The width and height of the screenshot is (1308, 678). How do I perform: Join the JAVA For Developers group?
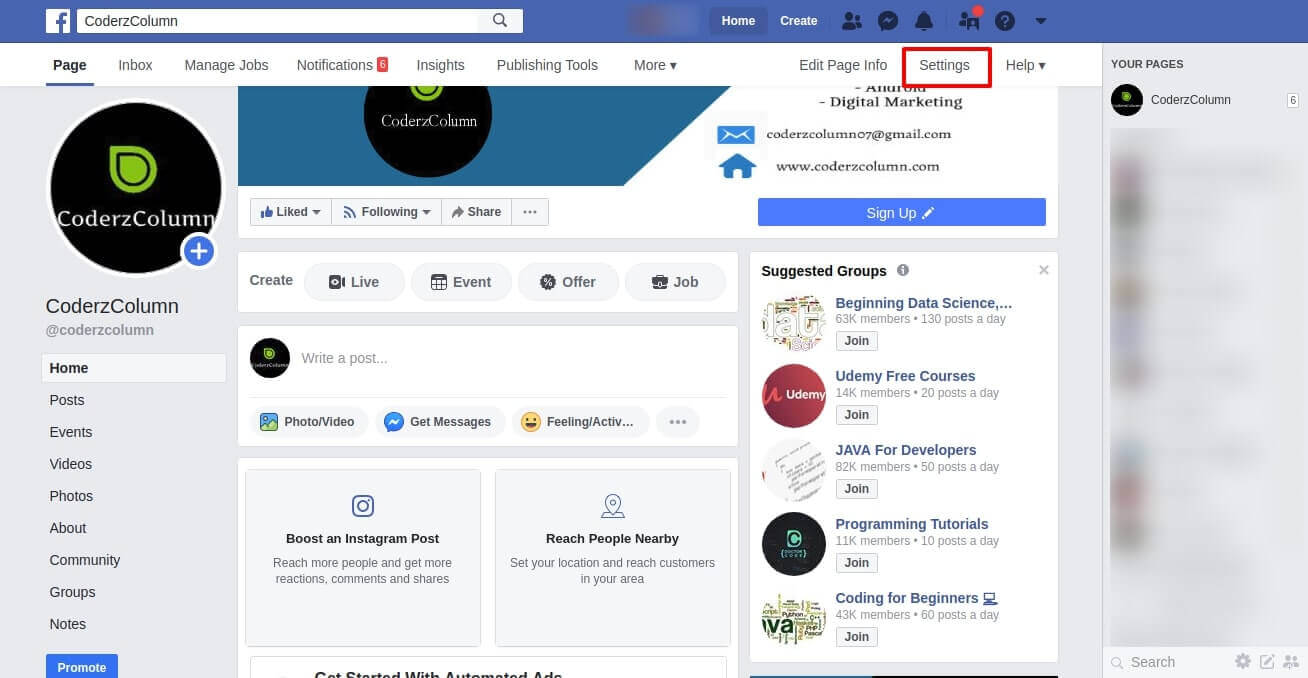(857, 489)
